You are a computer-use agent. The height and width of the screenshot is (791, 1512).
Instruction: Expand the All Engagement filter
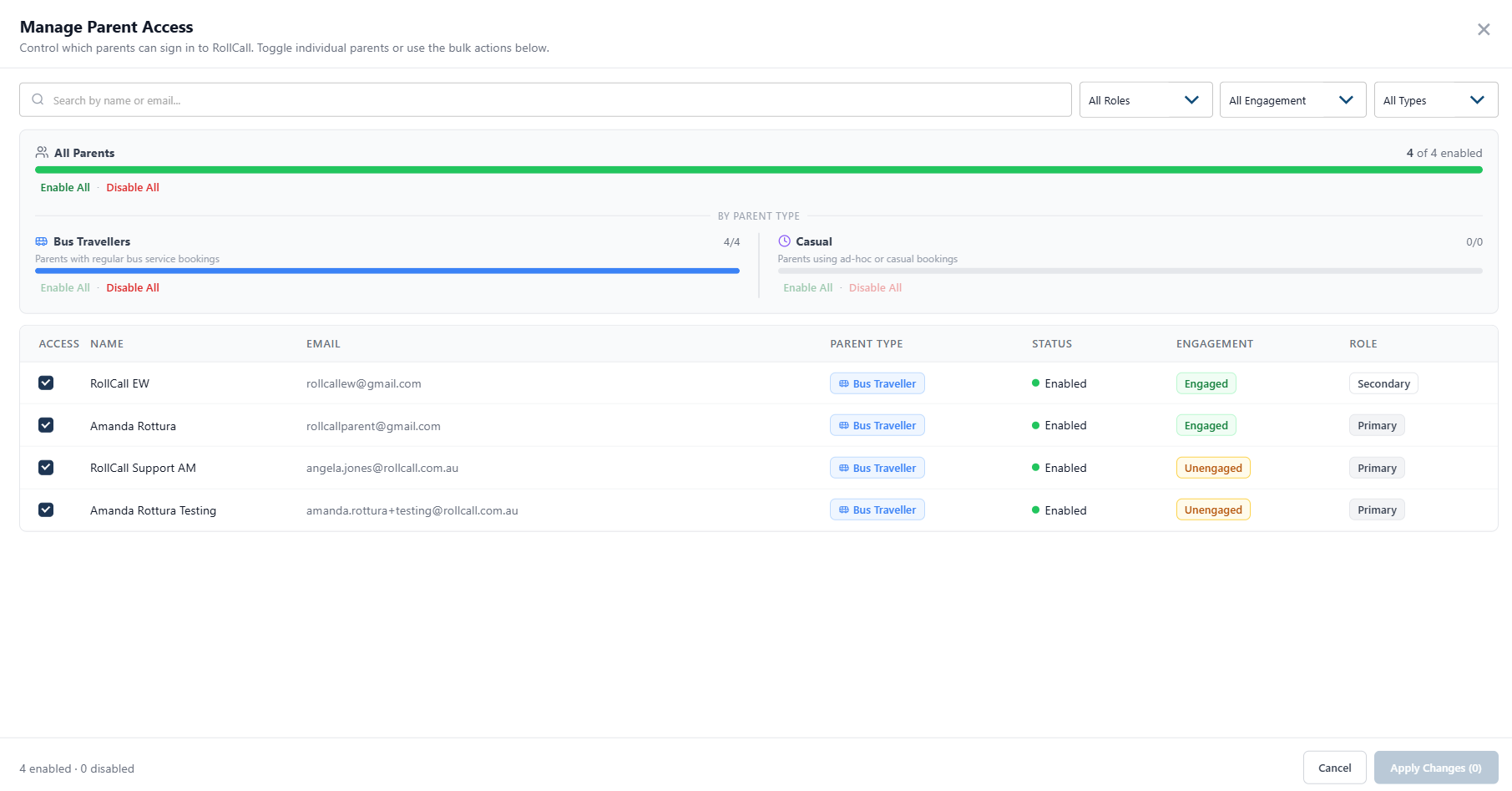pos(1292,100)
